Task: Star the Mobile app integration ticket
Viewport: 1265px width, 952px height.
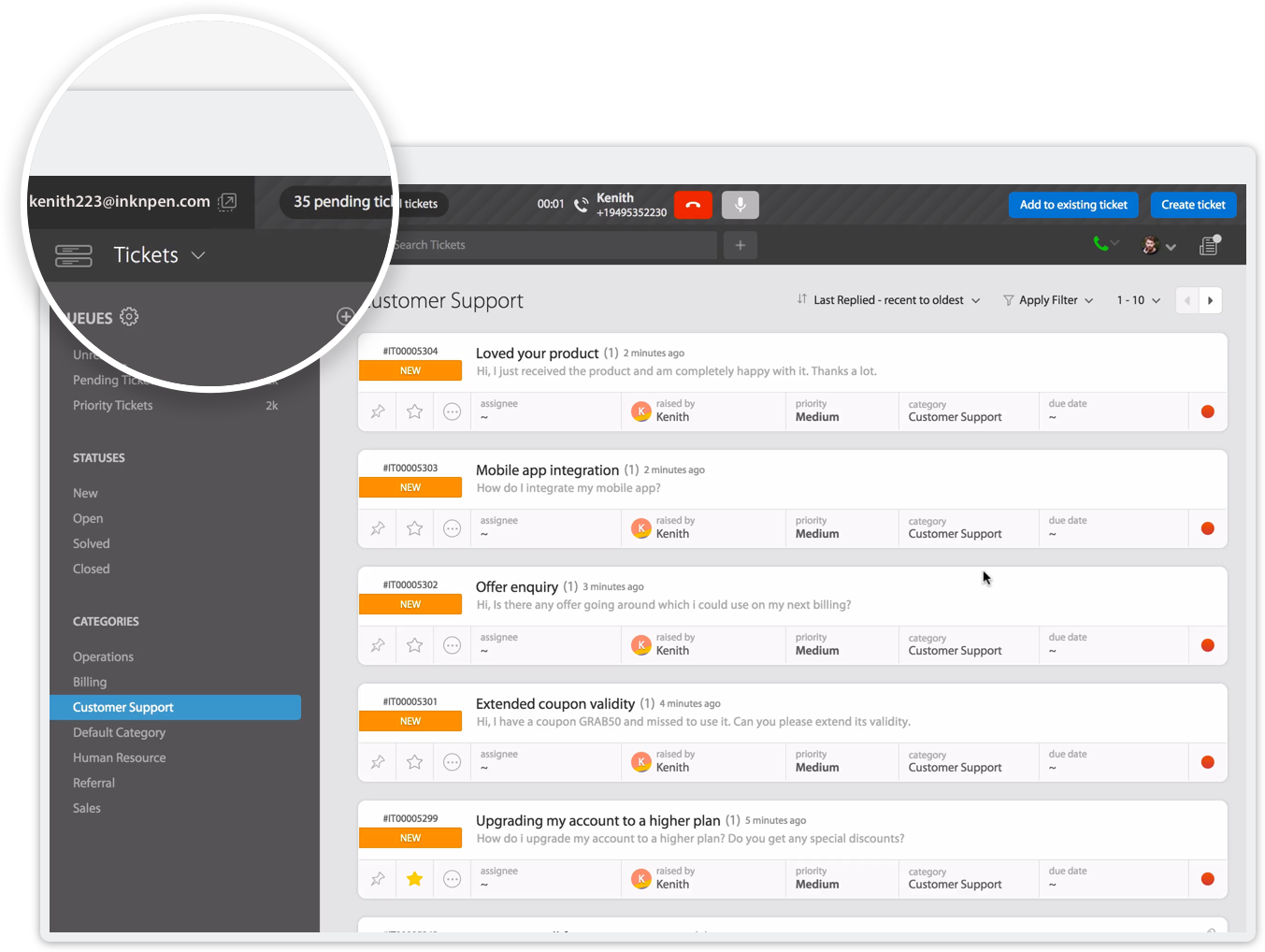Action: pos(415,528)
